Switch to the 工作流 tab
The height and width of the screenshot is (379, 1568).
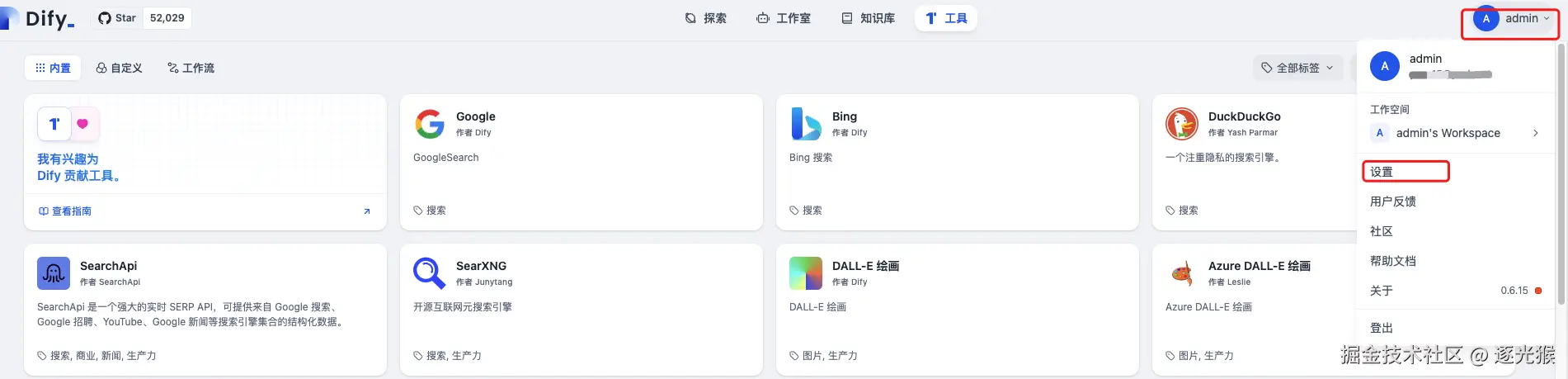click(x=191, y=68)
